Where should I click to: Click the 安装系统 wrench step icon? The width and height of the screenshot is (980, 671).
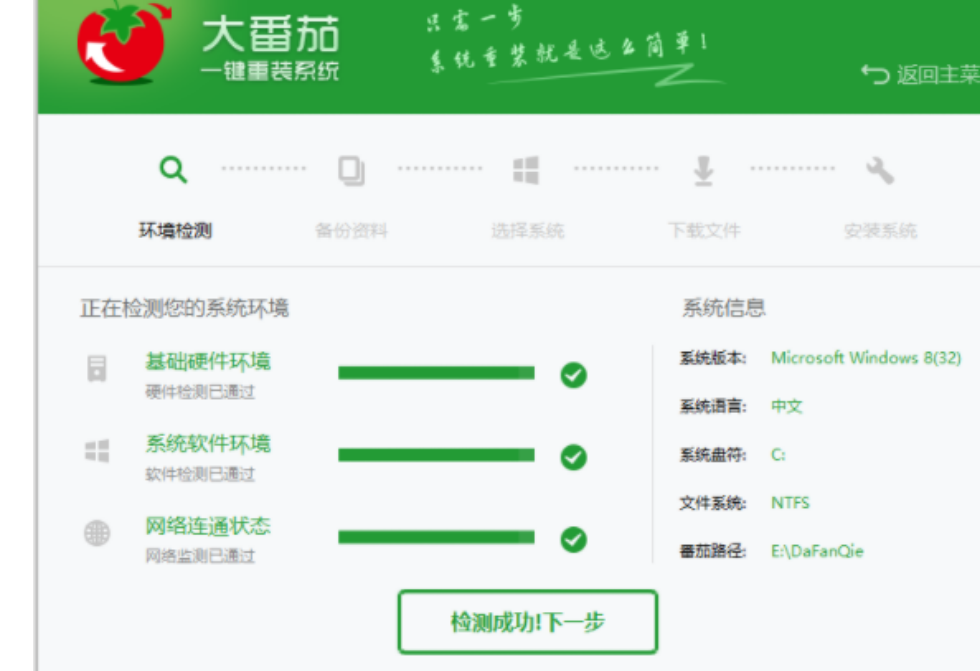[880, 170]
